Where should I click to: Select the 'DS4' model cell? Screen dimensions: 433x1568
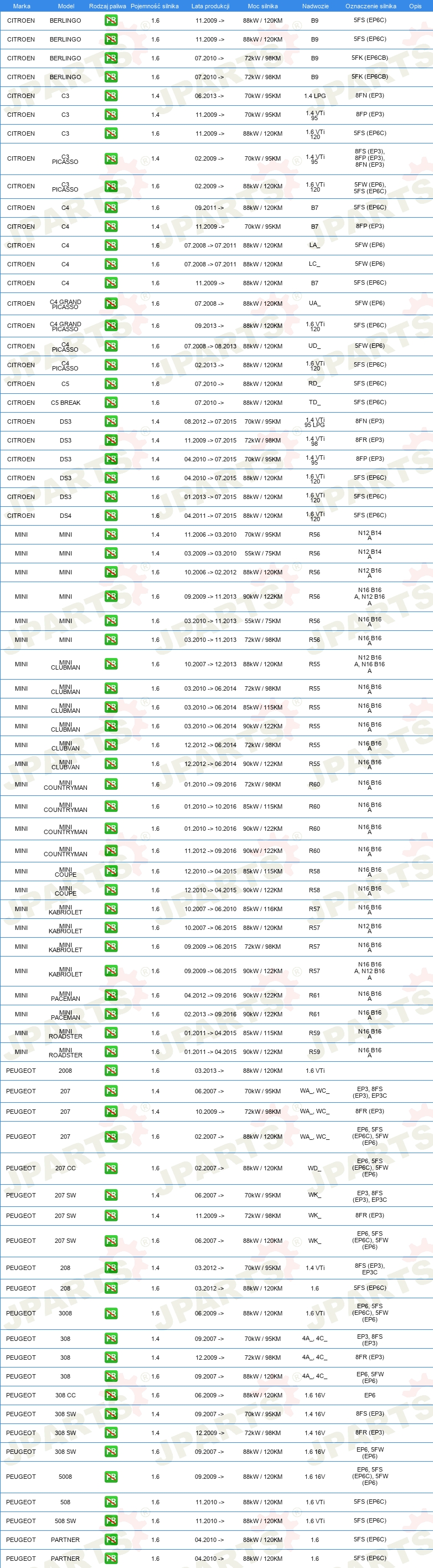(x=66, y=516)
